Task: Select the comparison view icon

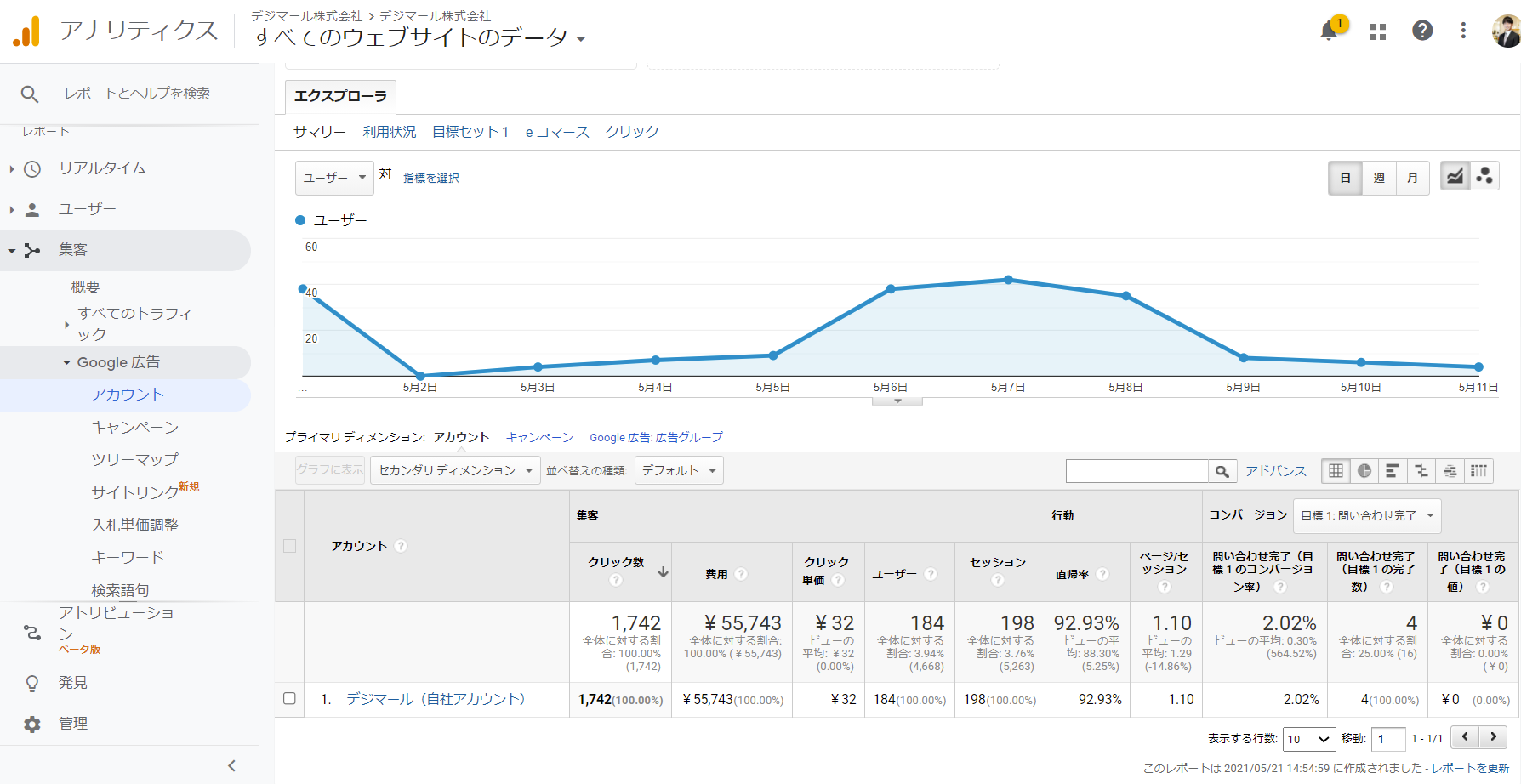Action: pos(1421,471)
